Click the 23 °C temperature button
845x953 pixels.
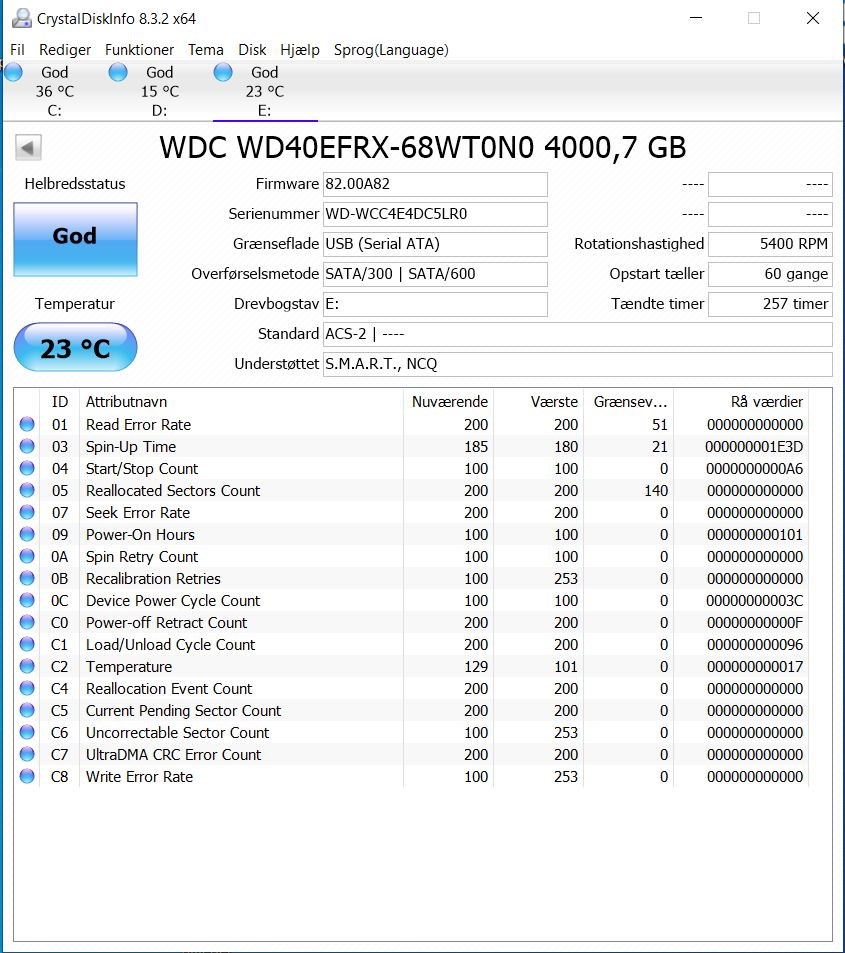[x=75, y=348]
